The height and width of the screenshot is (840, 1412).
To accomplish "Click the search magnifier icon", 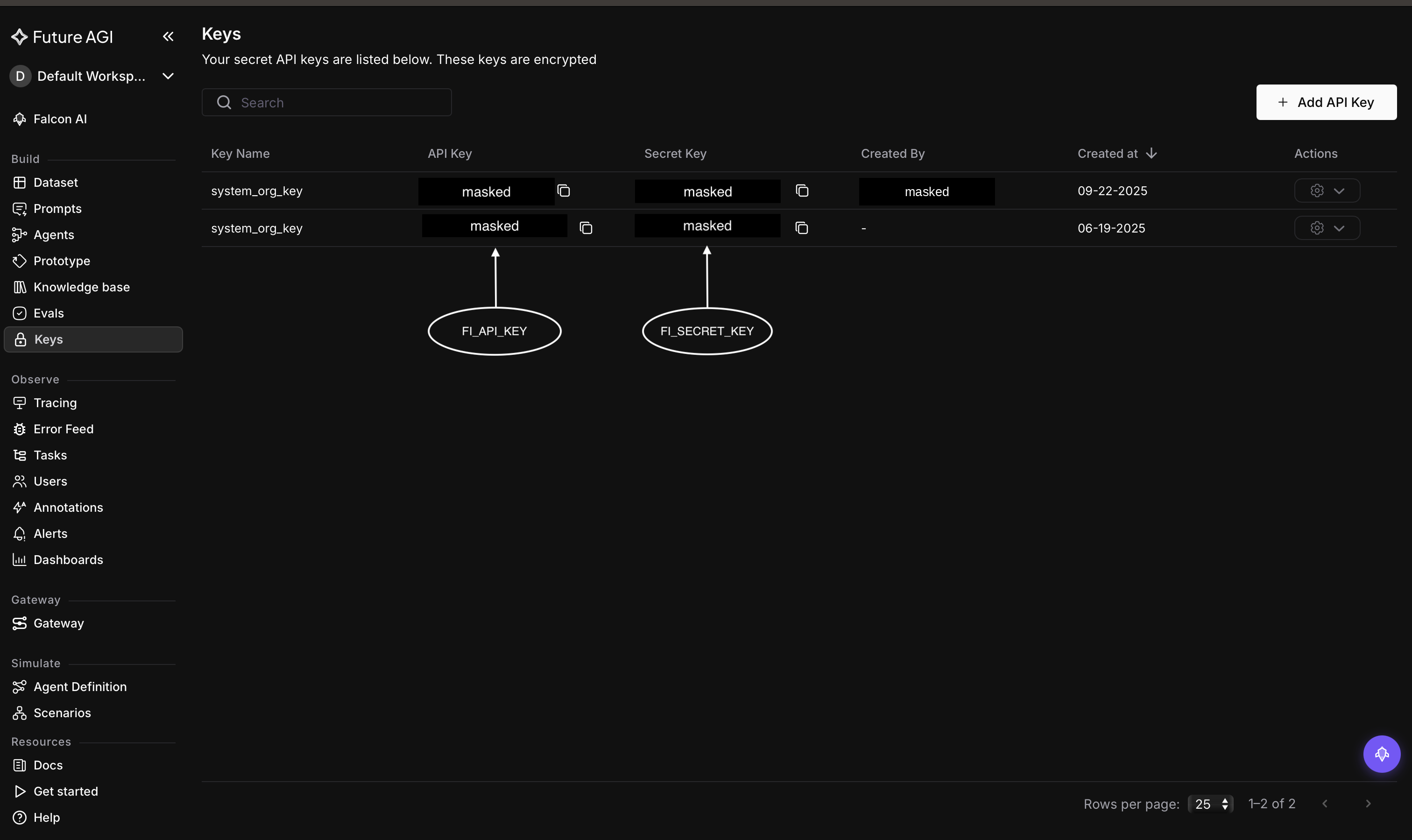I will click(224, 102).
